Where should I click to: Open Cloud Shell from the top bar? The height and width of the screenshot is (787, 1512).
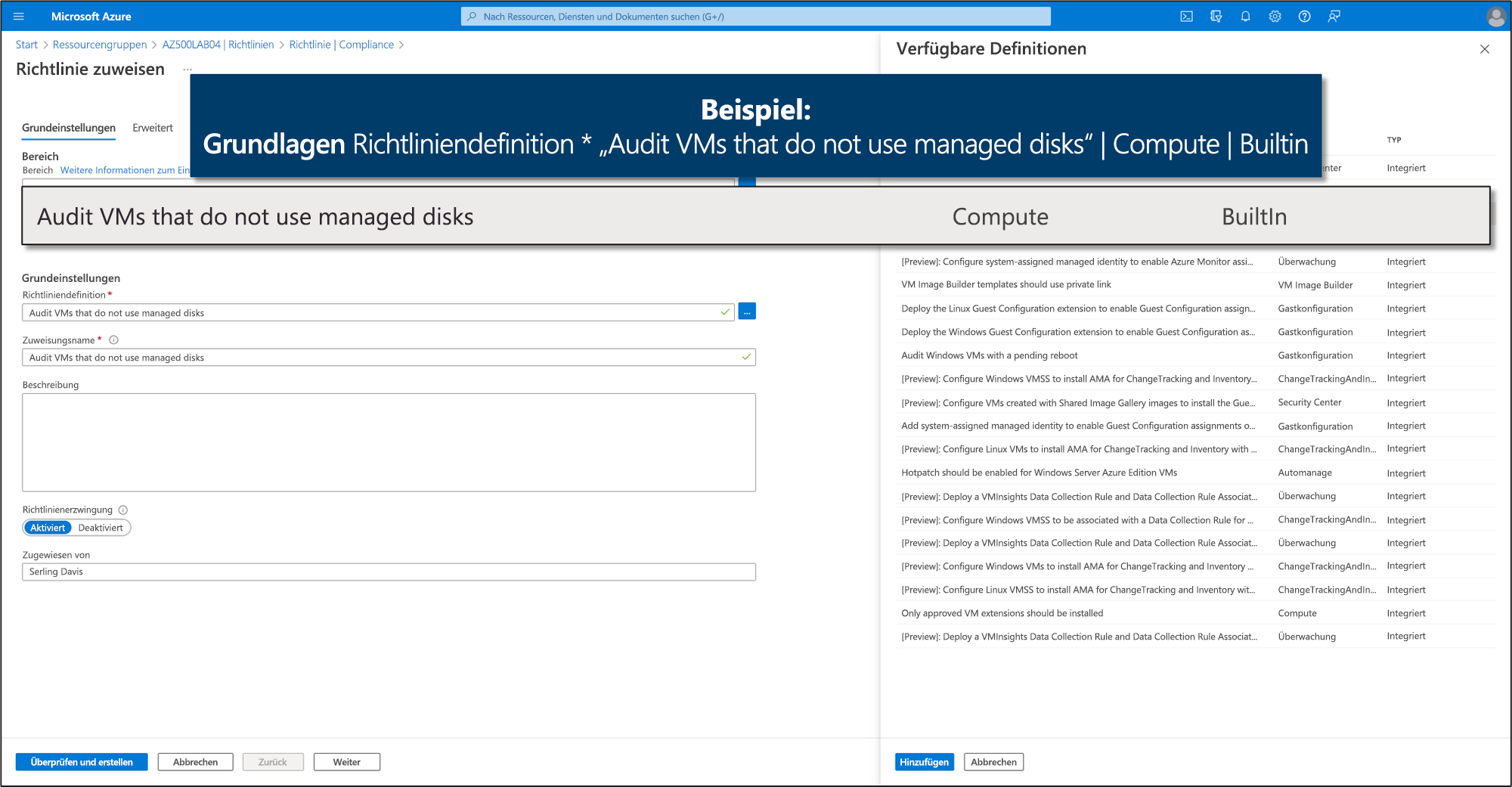coord(1186,17)
